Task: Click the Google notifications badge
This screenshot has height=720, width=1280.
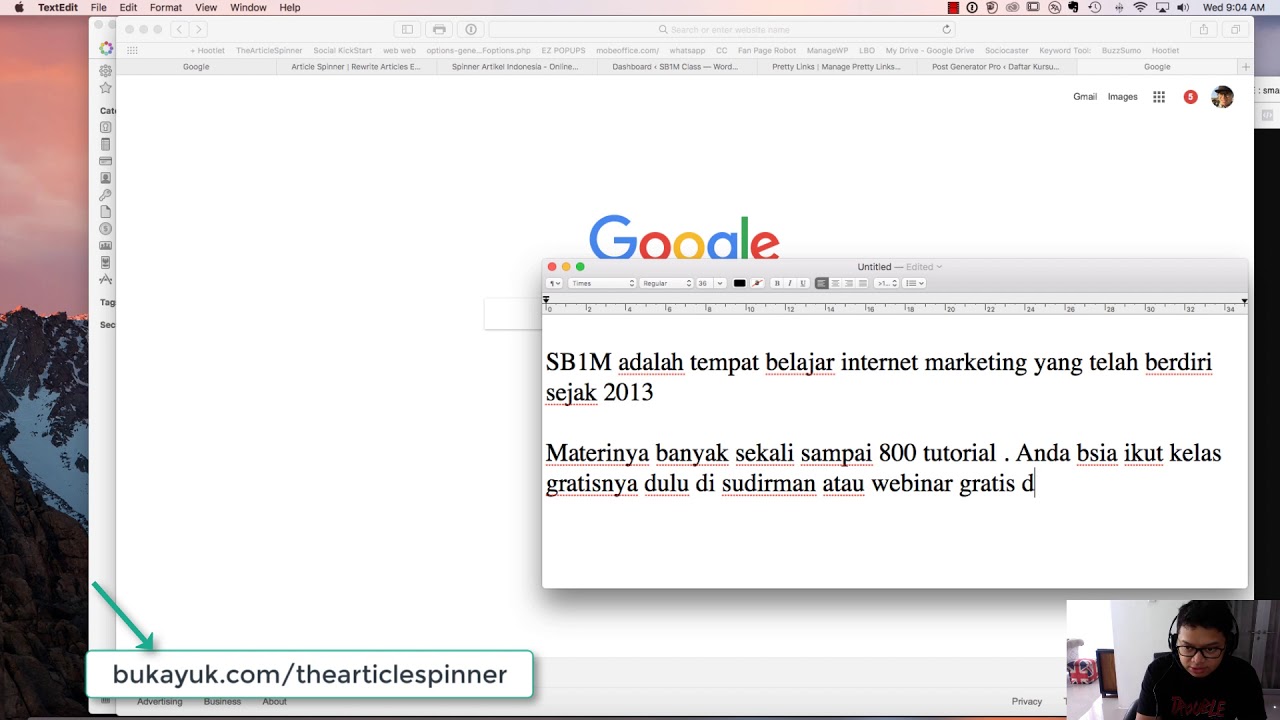Action: click(1190, 97)
